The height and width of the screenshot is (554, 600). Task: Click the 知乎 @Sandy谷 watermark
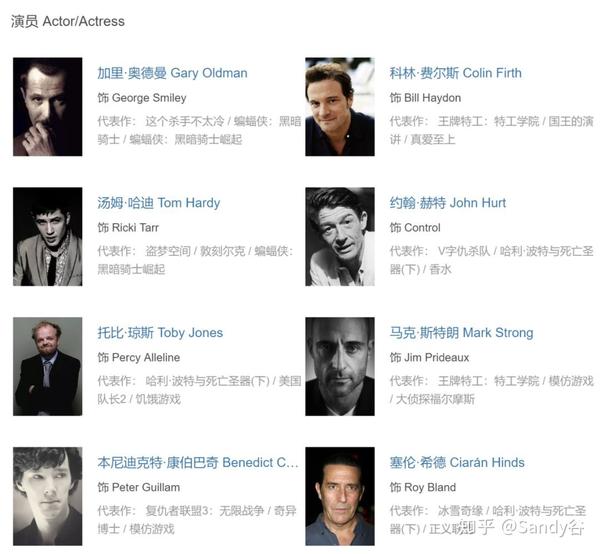pyautogui.click(x=523, y=528)
